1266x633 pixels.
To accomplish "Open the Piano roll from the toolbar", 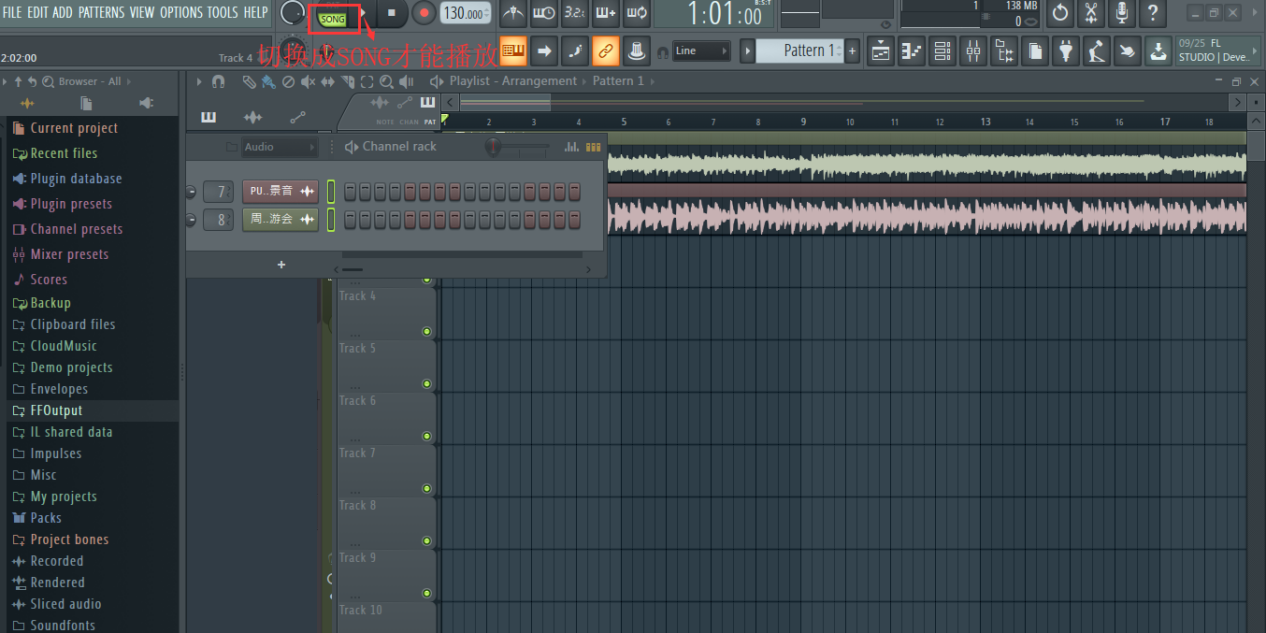I will tap(911, 50).
